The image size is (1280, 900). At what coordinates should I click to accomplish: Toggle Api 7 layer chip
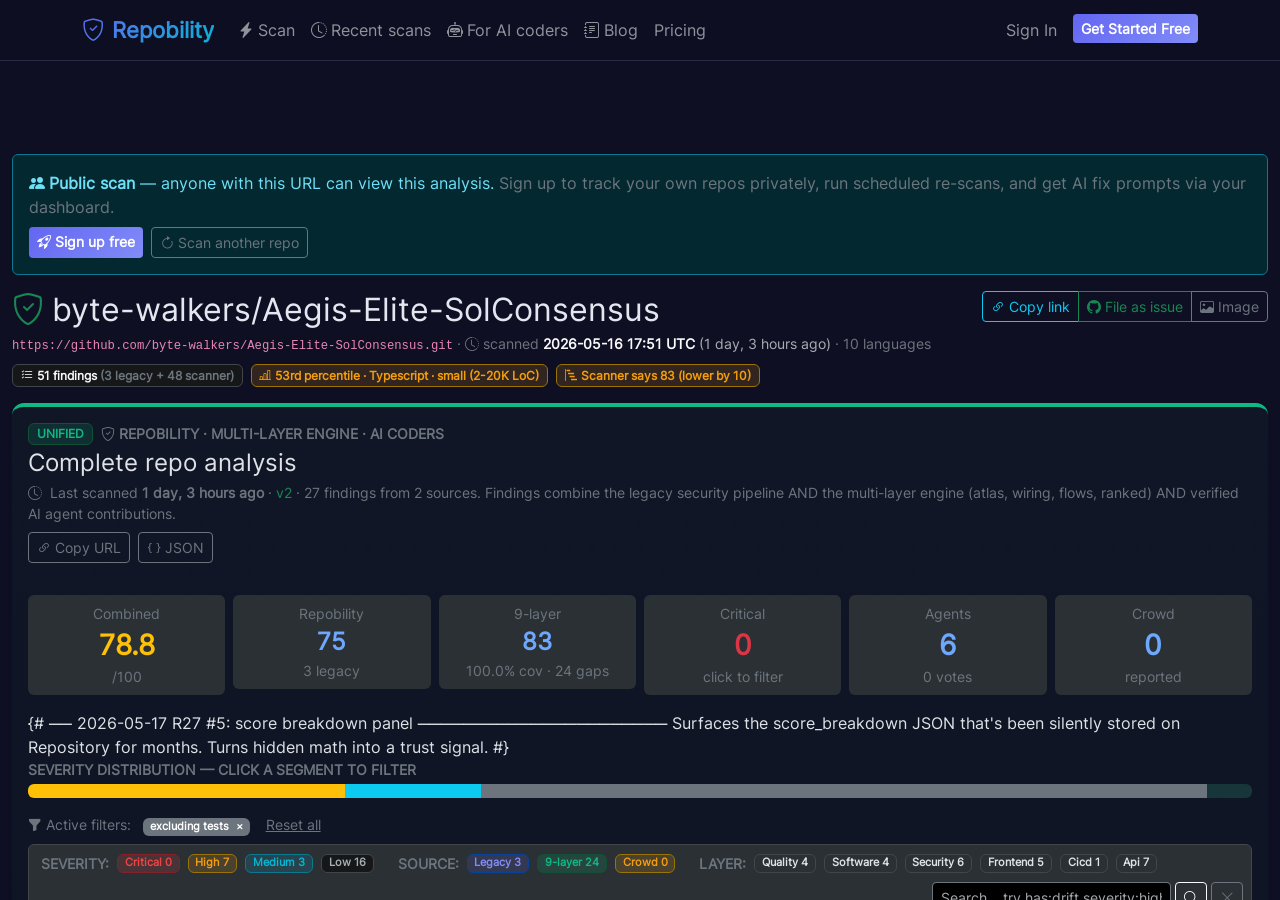click(x=1136, y=862)
